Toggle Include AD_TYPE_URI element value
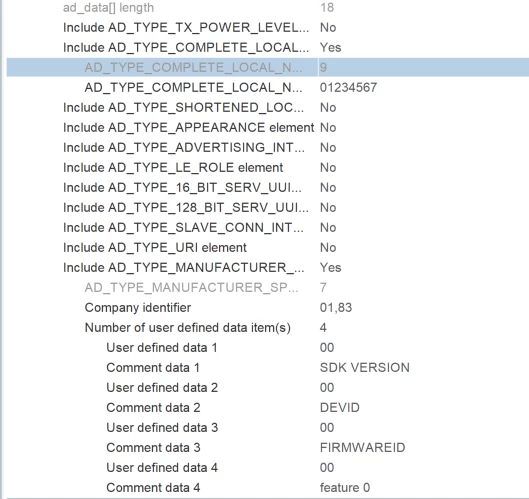 (x=328, y=248)
